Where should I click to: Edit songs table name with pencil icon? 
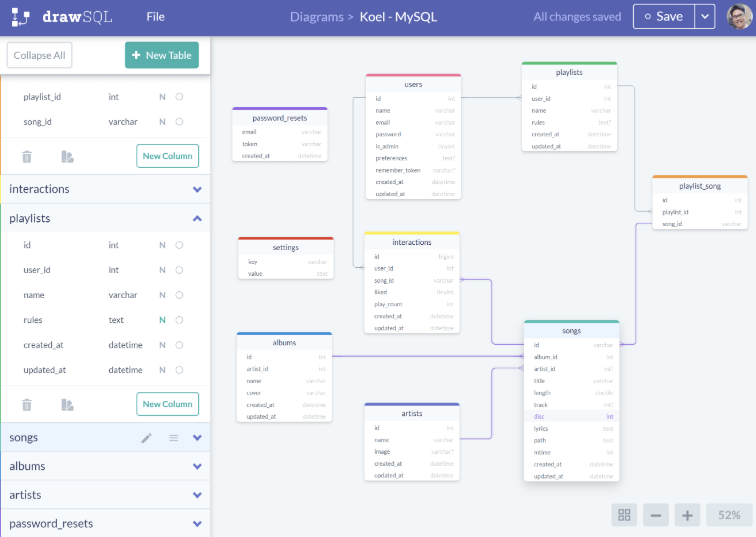tap(147, 438)
